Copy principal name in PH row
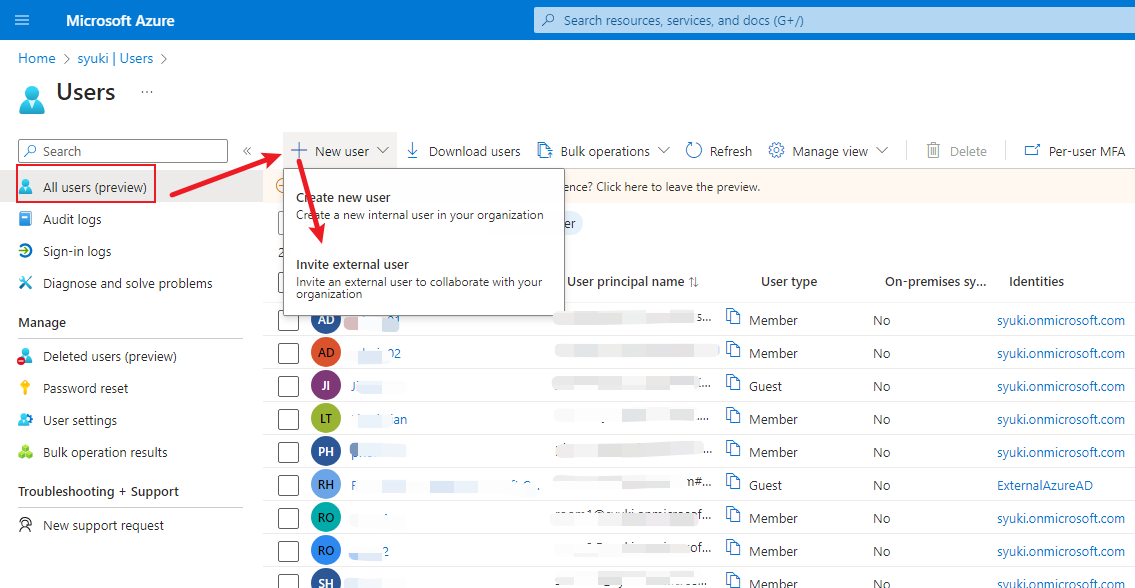Viewport: 1135px width, 588px height. tap(734, 449)
